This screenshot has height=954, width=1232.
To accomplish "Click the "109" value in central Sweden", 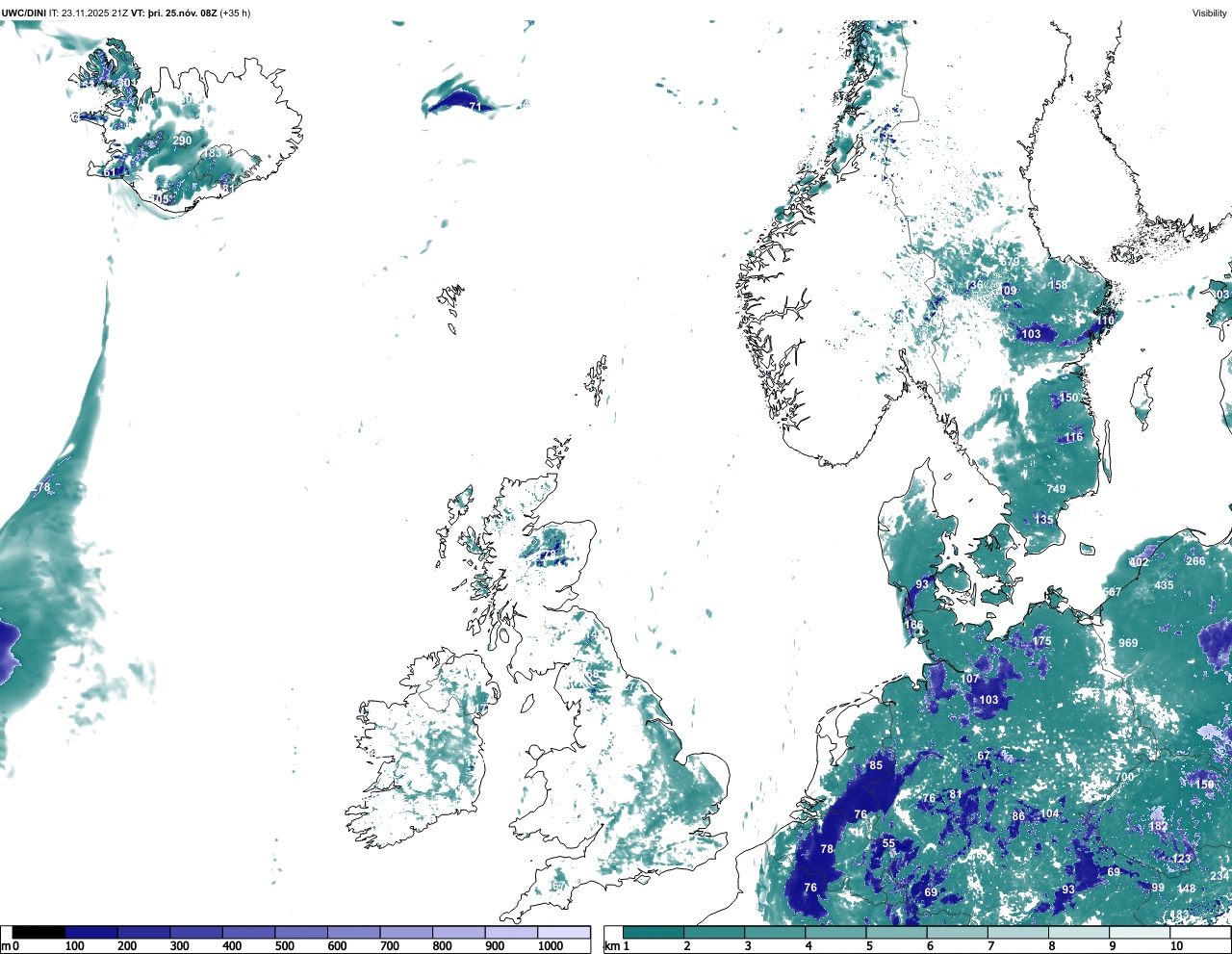I will click(1008, 291).
